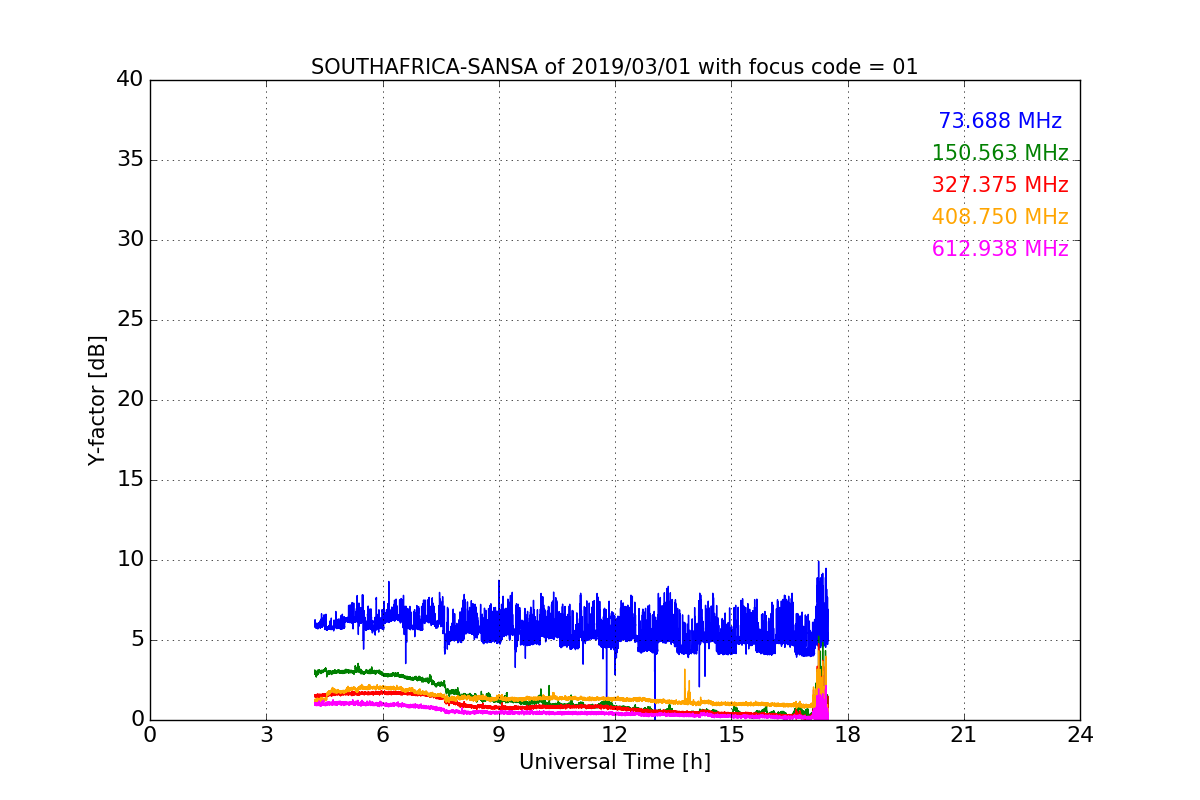Screen dimensions: 1200x800
Task: Click x-axis tick value 24
Action: [x=1080, y=735]
